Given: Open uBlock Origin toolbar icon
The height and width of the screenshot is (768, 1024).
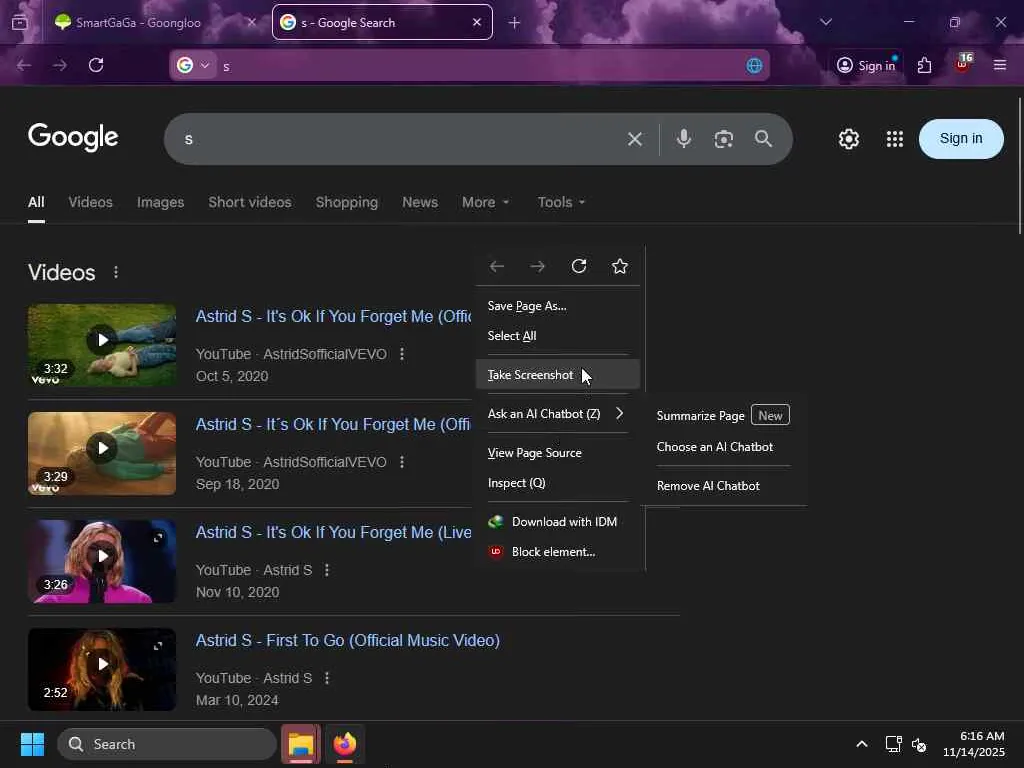Looking at the screenshot, I should 963,64.
